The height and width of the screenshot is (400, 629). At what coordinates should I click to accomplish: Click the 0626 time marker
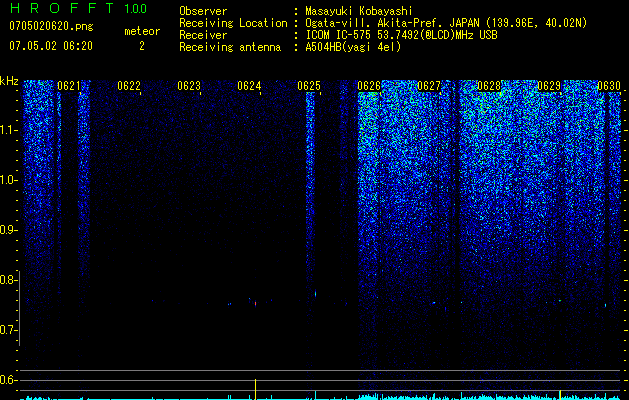[x=369, y=86]
